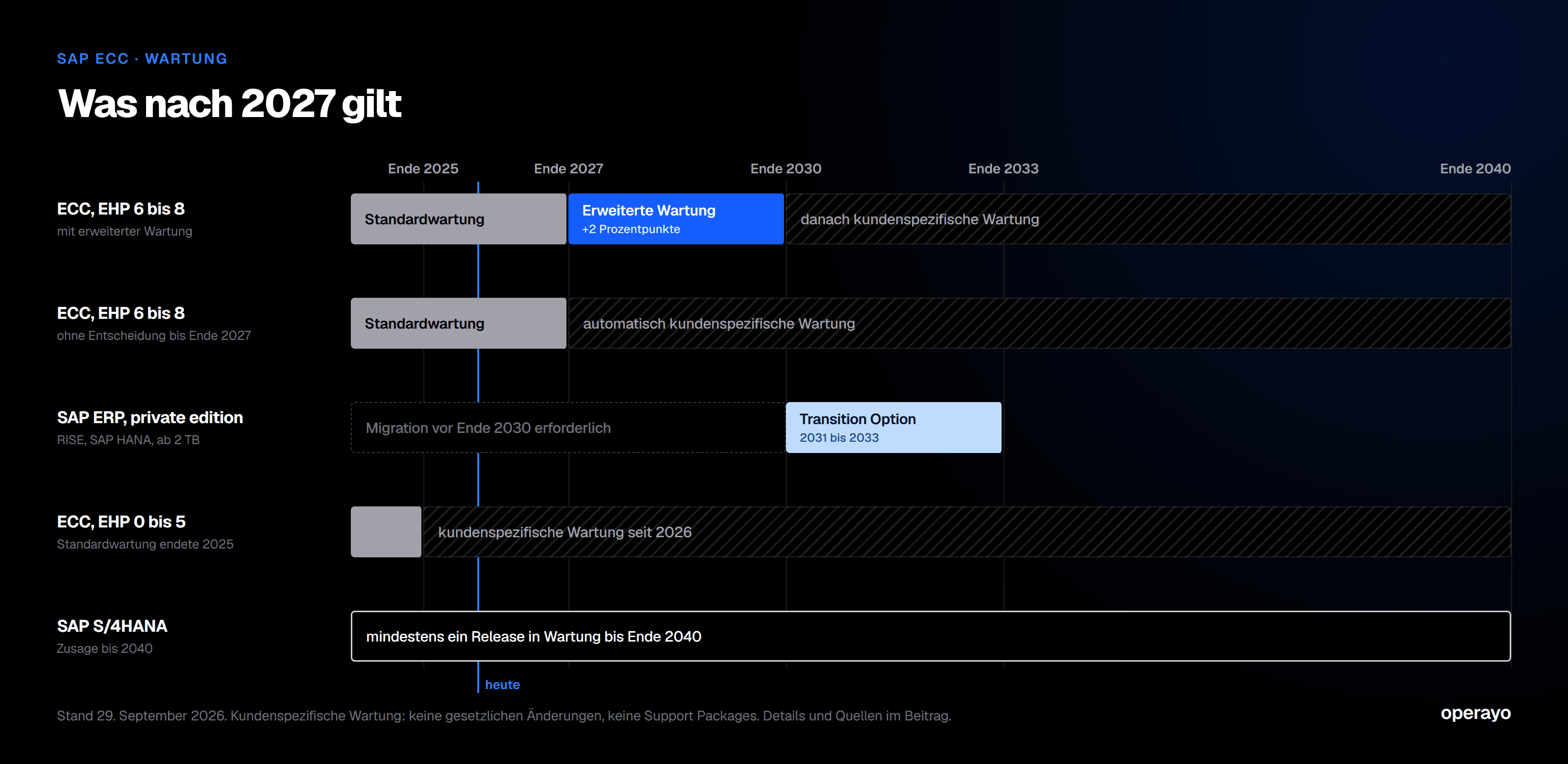Click "ECC, EHP 6 bis 8" above "mit erweiterter Wartung"
The height and width of the screenshot is (764, 1568).
(x=121, y=209)
